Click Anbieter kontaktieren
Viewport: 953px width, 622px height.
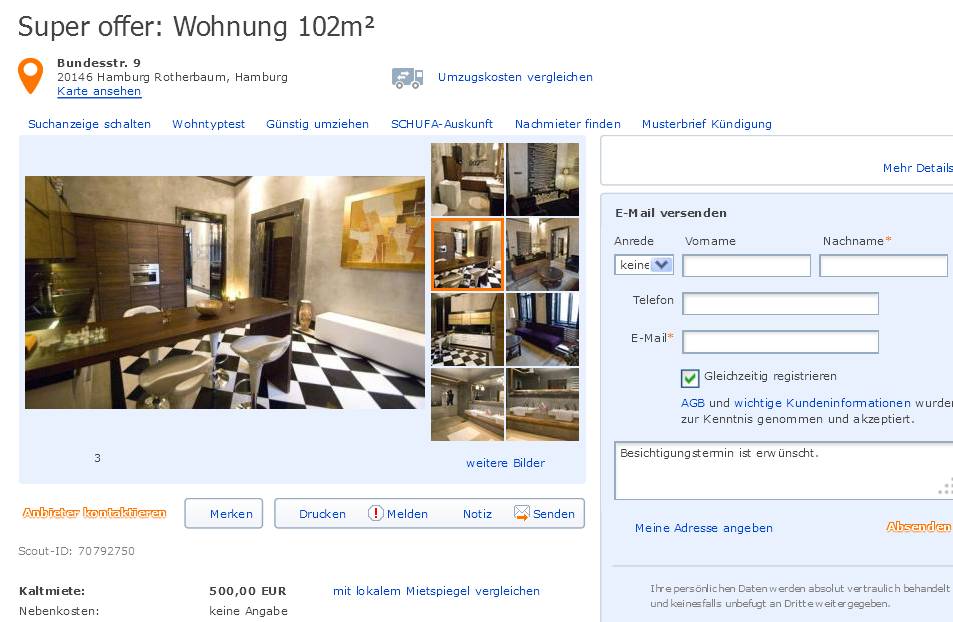94,513
